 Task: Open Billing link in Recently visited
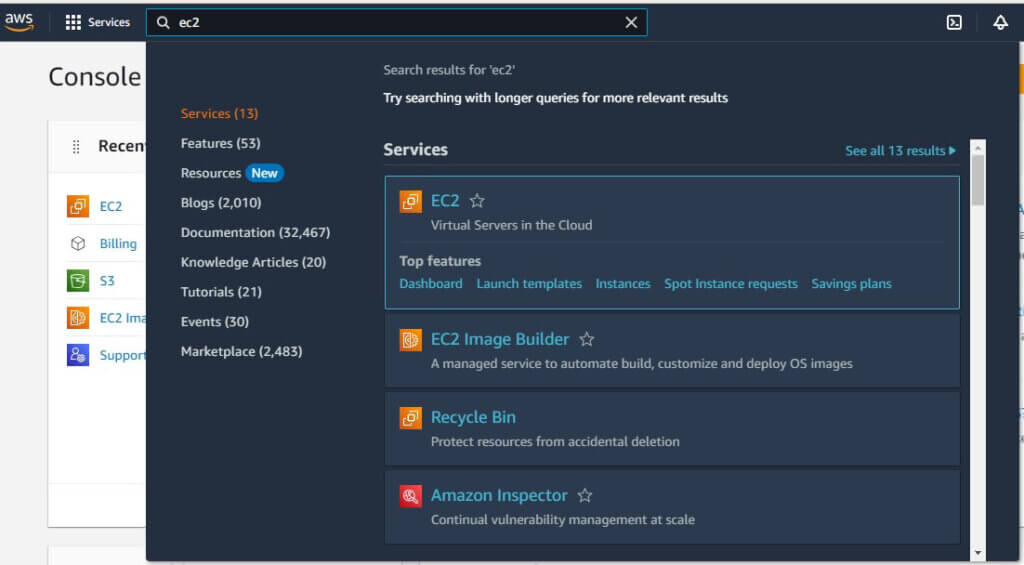(x=118, y=244)
